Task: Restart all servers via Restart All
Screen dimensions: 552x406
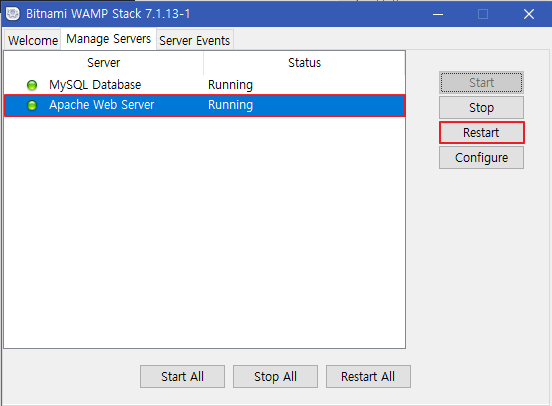Action: pos(368,377)
